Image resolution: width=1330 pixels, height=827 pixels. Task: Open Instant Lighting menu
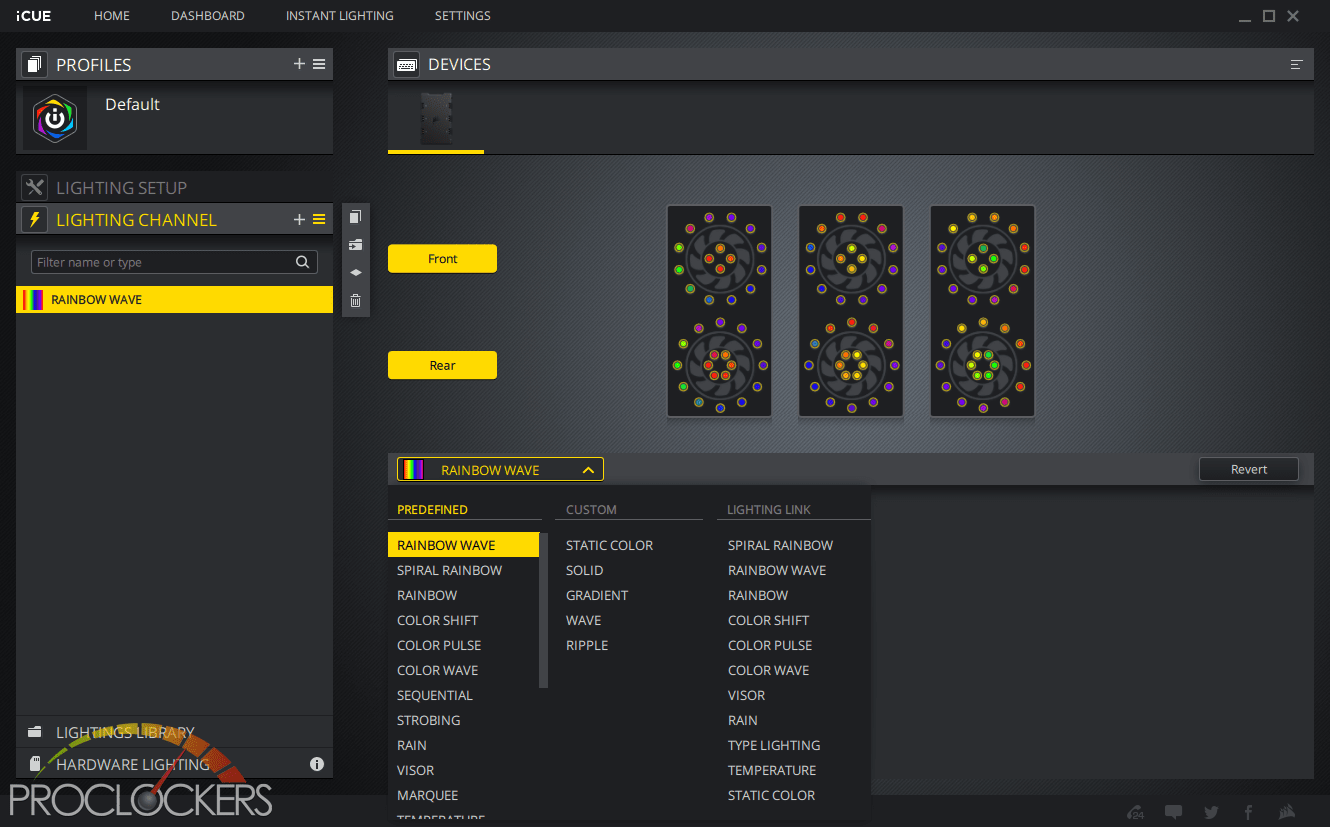click(x=340, y=16)
